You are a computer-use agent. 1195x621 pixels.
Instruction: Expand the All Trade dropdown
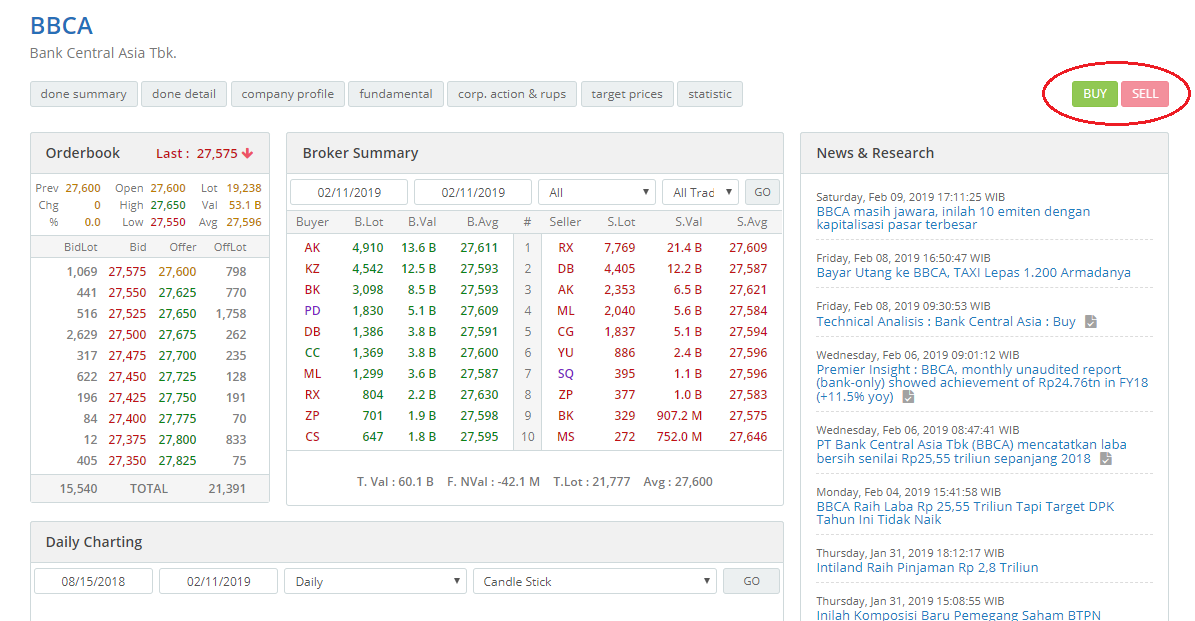point(700,192)
